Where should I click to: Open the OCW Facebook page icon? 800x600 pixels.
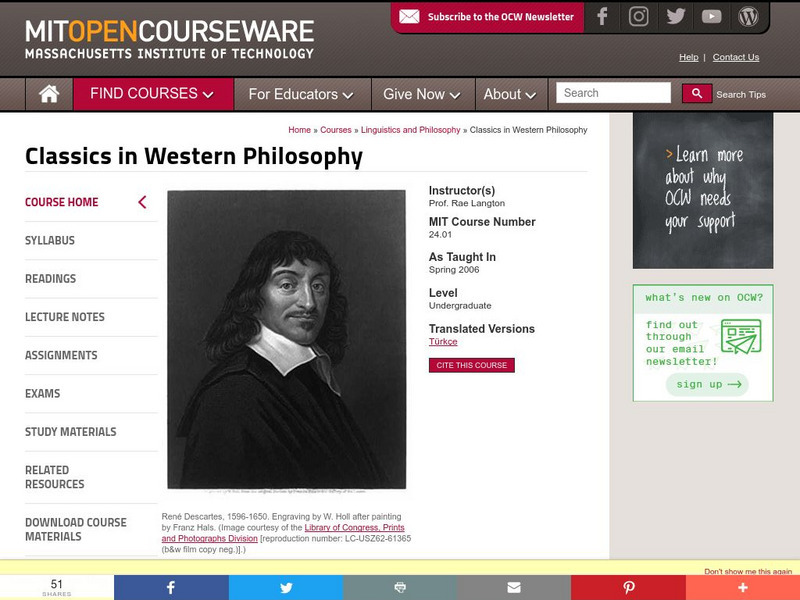pyautogui.click(x=603, y=17)
